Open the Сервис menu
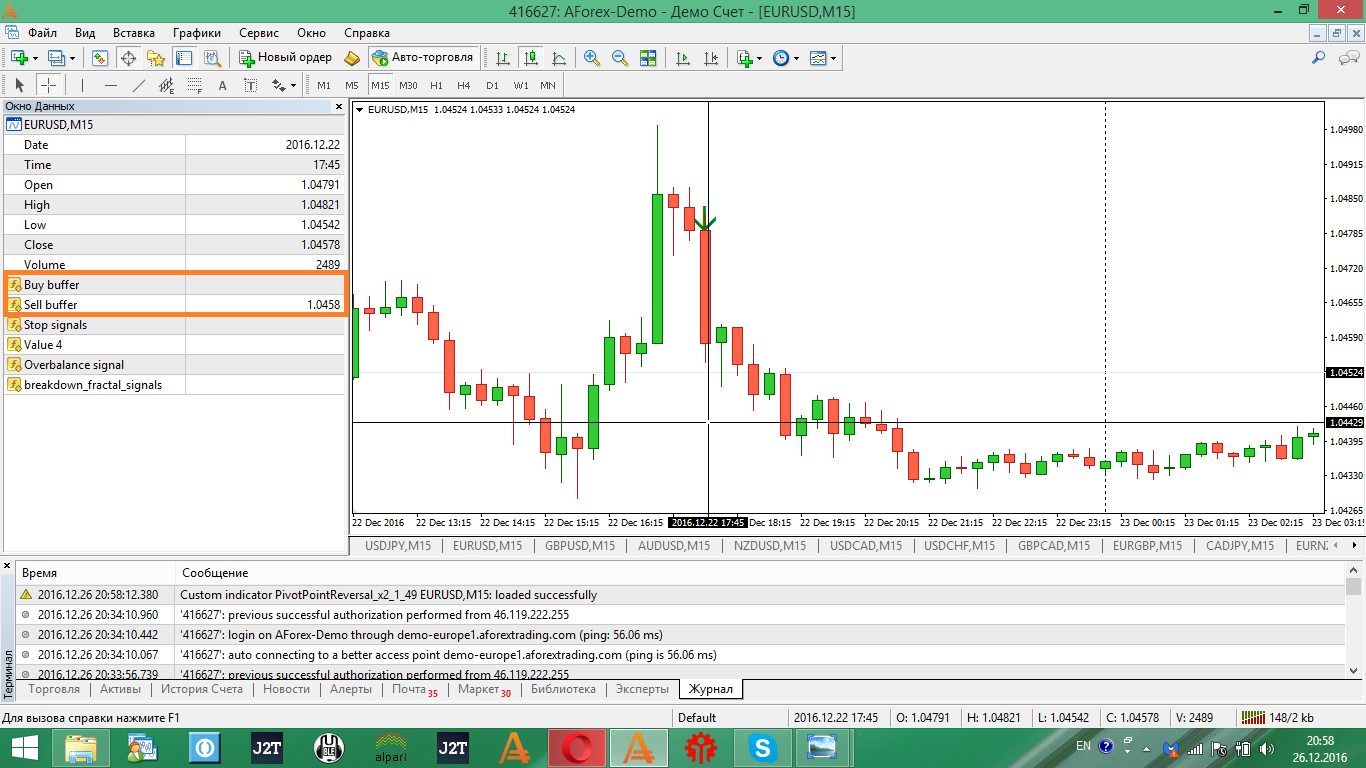The height and width of the screenshot is (768, 1366). 259,33
